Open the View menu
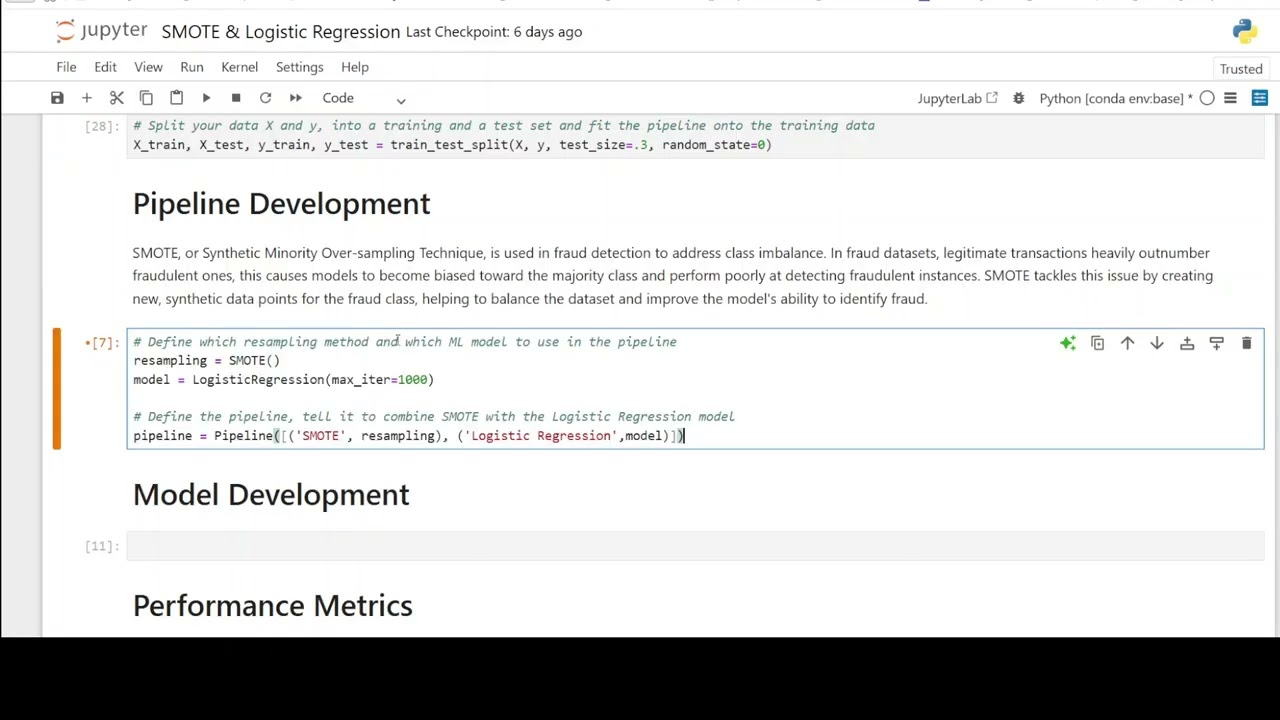Viewport: 1280px width, 720px height. pyautogui.click(x=148, y=67)
